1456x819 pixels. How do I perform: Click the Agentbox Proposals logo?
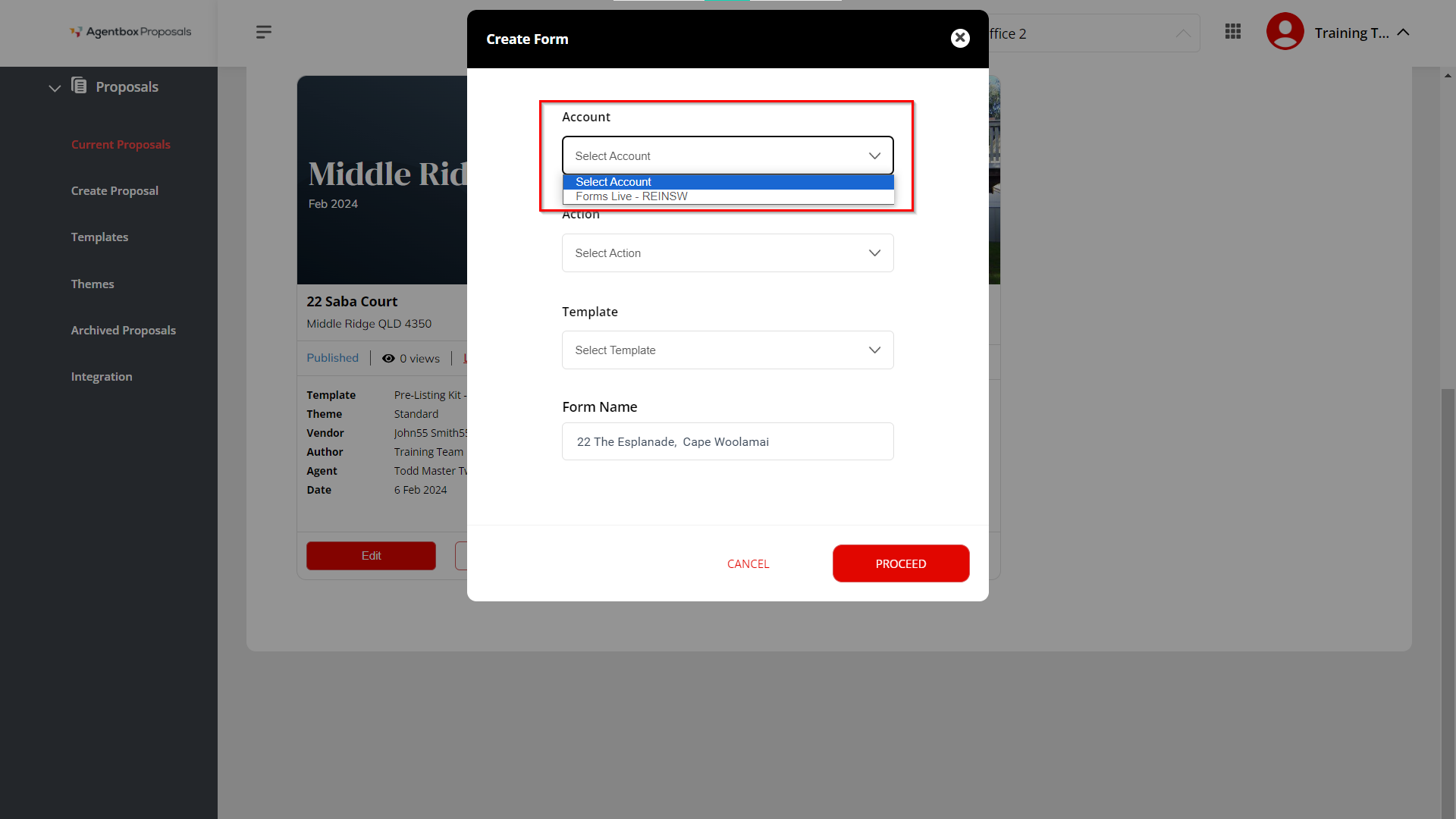coord(130,32)
